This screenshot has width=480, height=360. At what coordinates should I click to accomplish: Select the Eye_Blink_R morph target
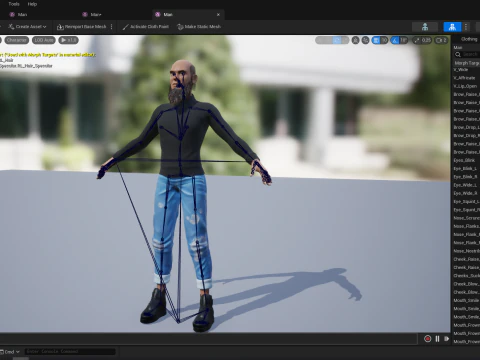[466, 177]
